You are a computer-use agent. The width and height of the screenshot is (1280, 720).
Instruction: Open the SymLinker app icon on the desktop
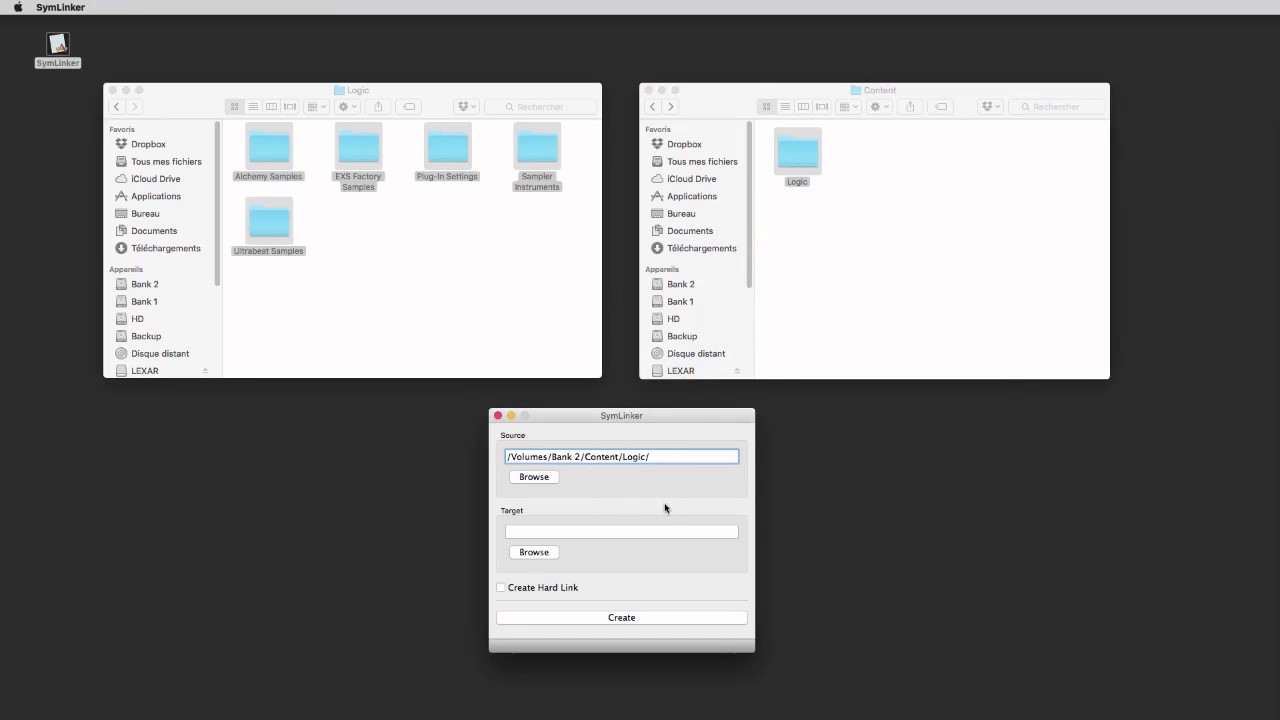58,45
